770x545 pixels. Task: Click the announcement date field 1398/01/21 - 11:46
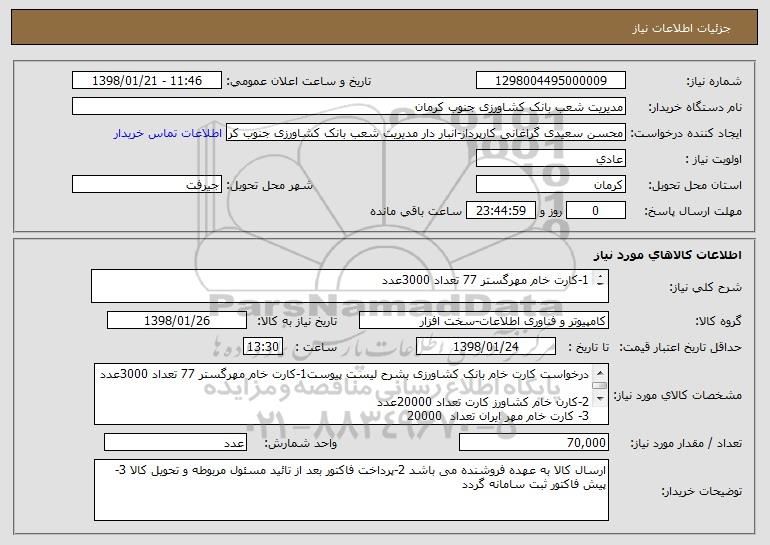click(x=147, y=80)
